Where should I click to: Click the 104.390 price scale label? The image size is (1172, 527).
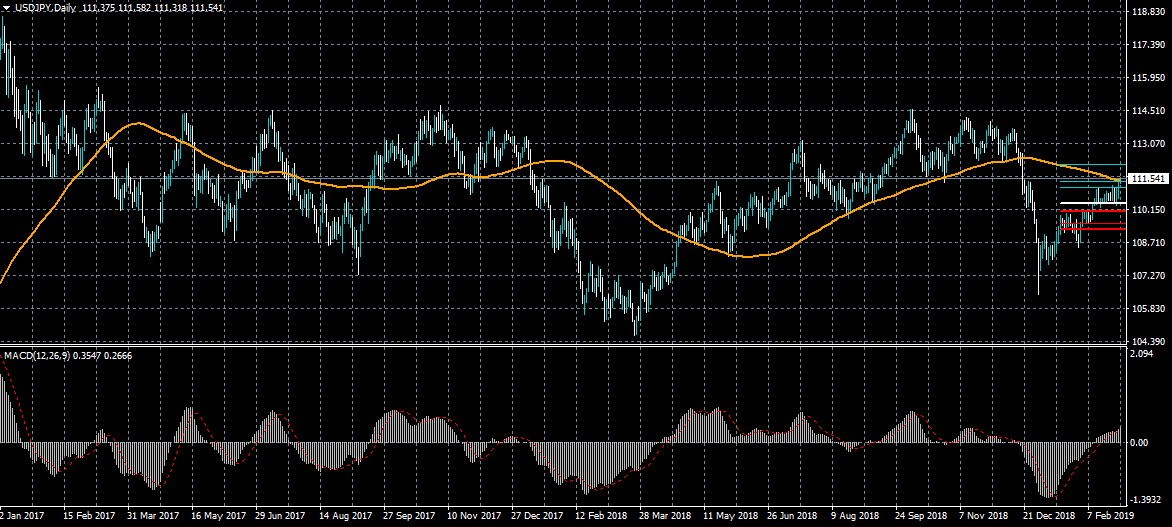point(1148,341)
